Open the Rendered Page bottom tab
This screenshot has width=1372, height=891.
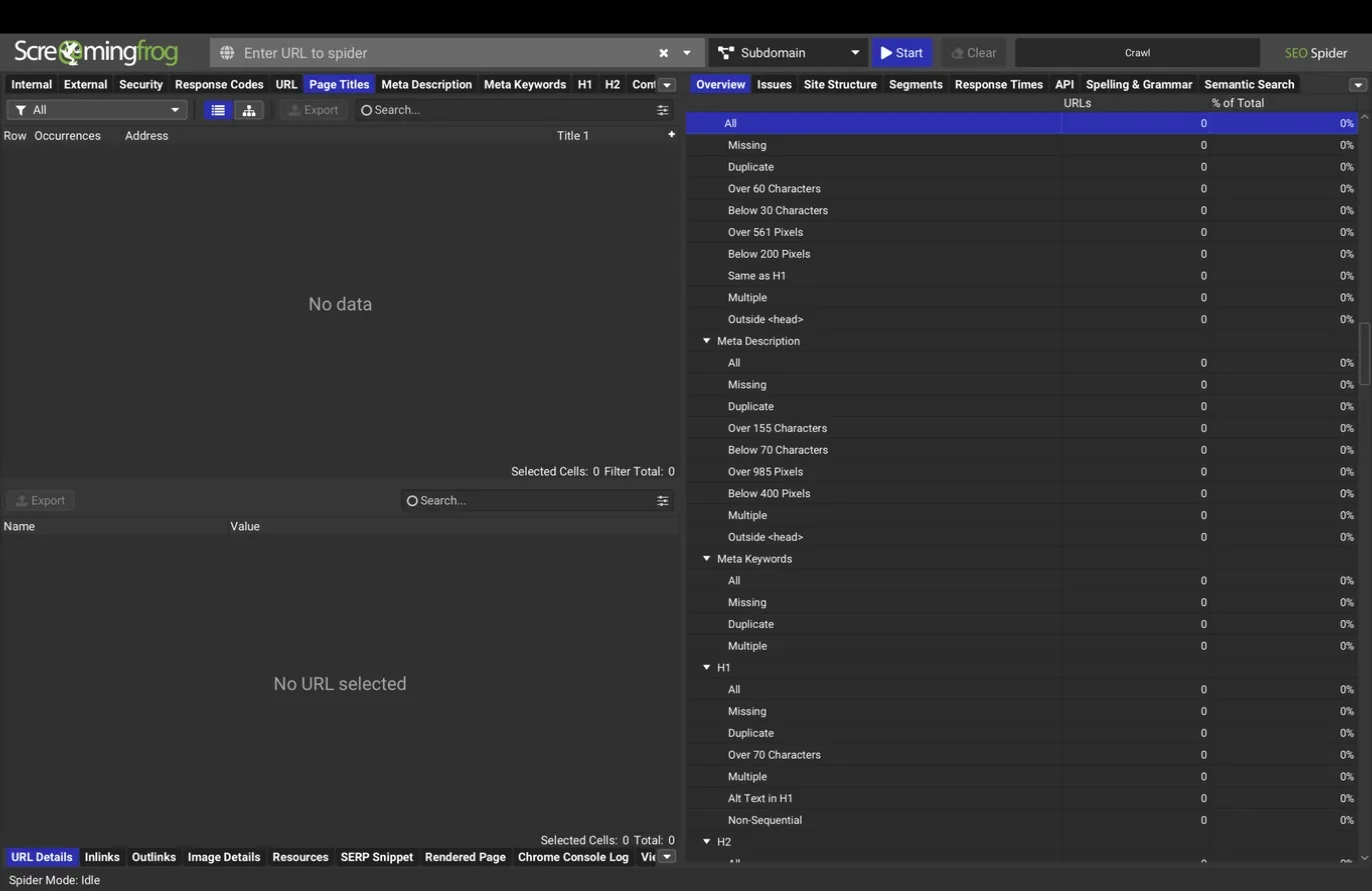[x=465, y=858]
